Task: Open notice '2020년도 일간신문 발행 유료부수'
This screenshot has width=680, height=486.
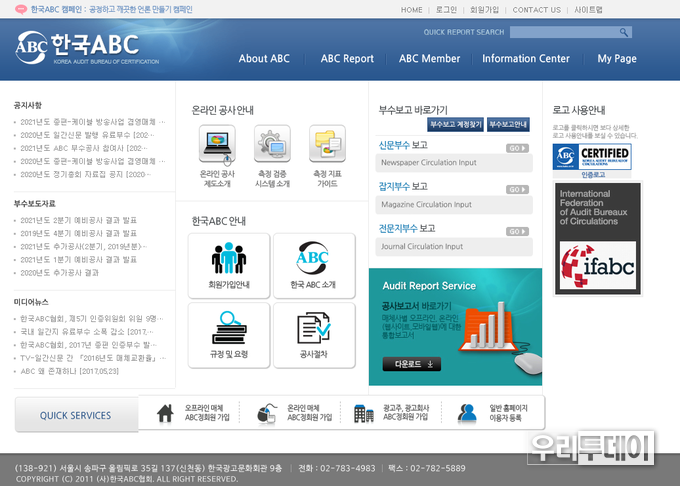Action: tap(87, 135)
